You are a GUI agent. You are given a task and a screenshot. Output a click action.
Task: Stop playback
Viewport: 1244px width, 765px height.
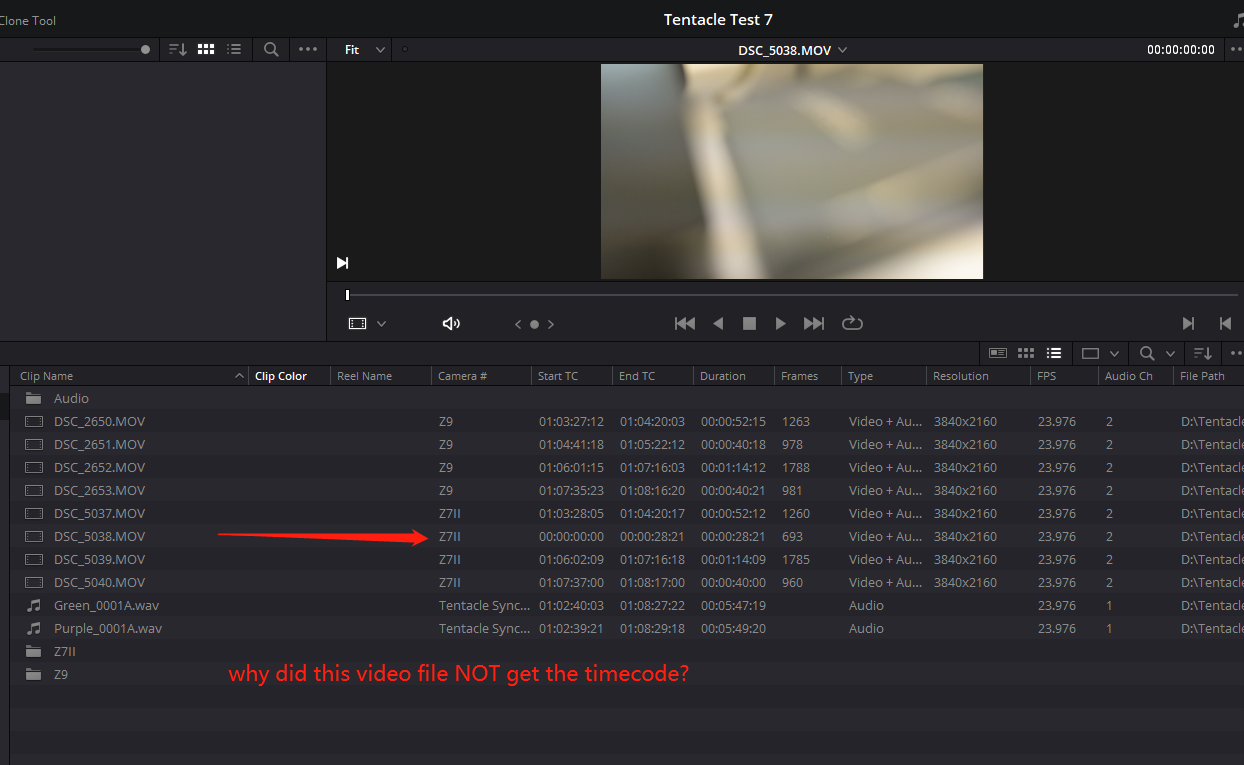point(749,323)
